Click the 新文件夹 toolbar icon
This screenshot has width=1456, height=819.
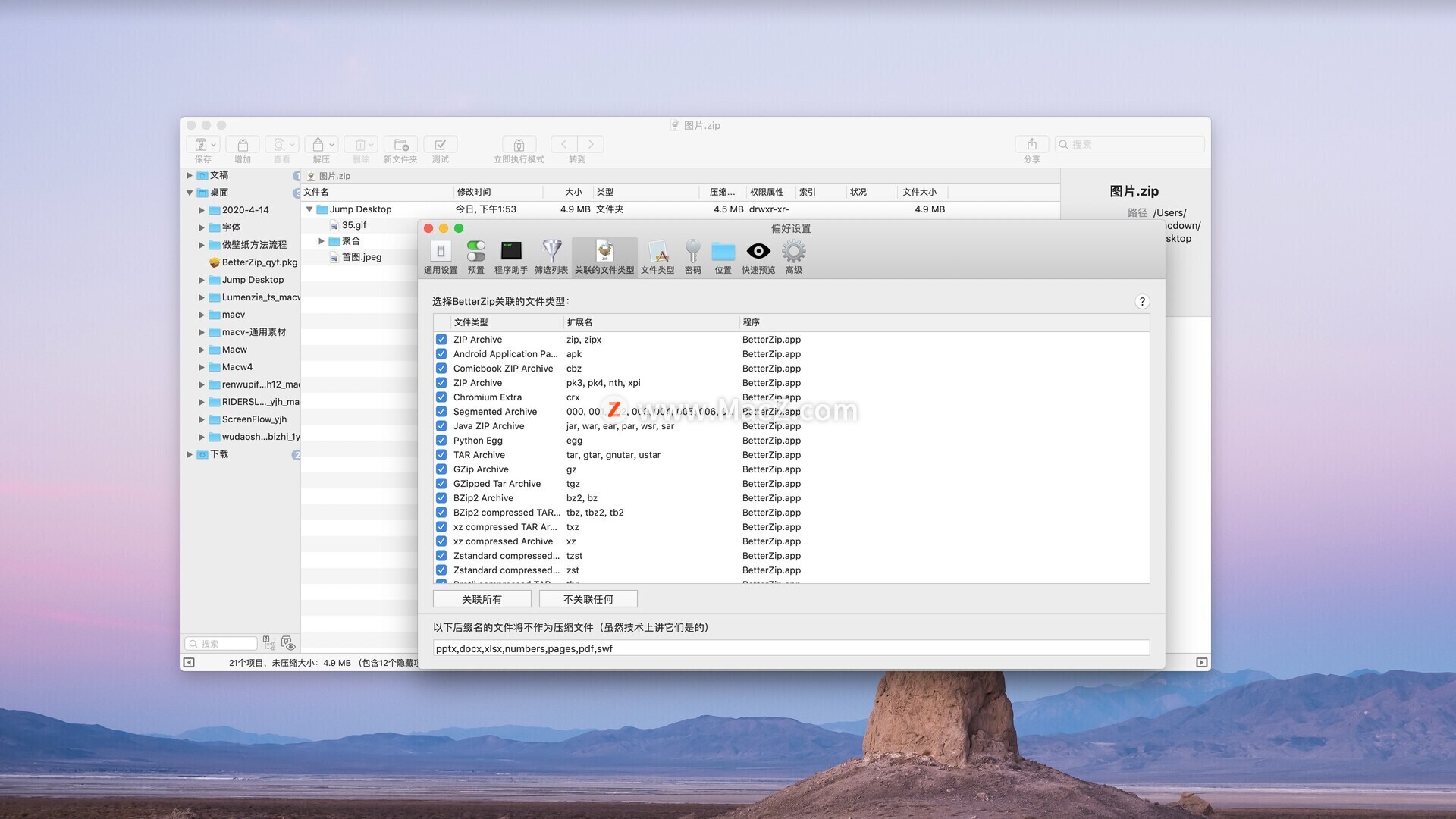point(400,145)
